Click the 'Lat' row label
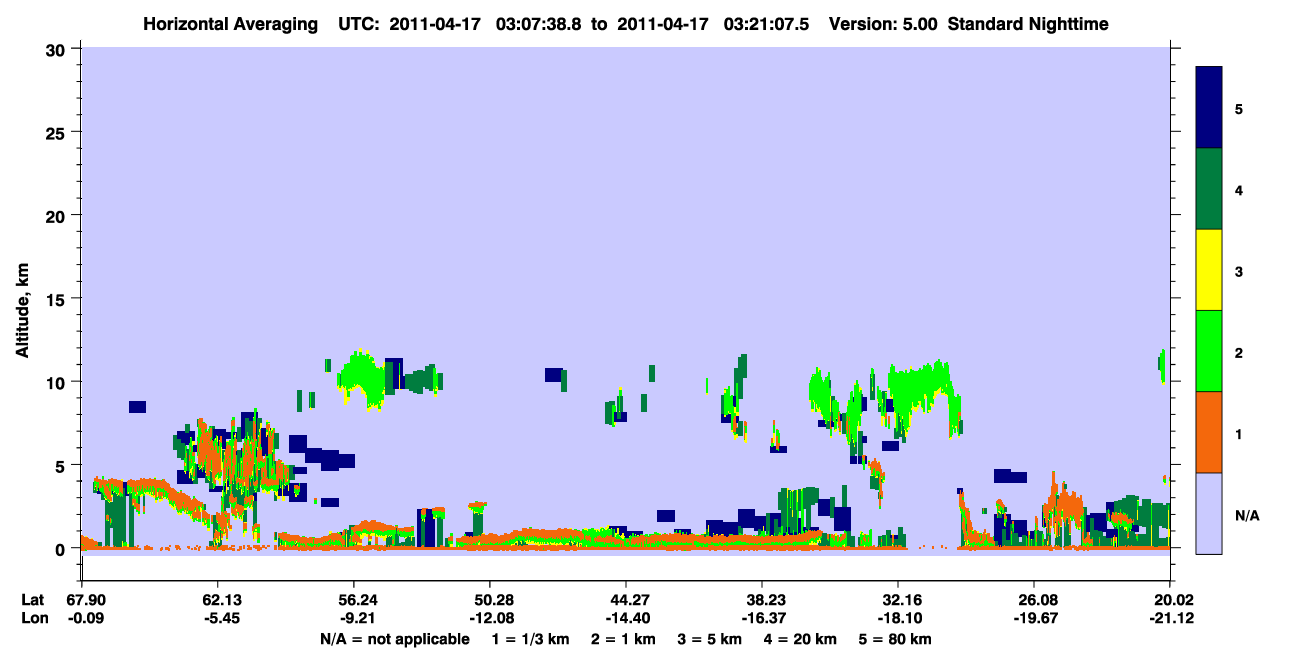The width and height of the screenshot is (1300, 667). pos(32,600)
